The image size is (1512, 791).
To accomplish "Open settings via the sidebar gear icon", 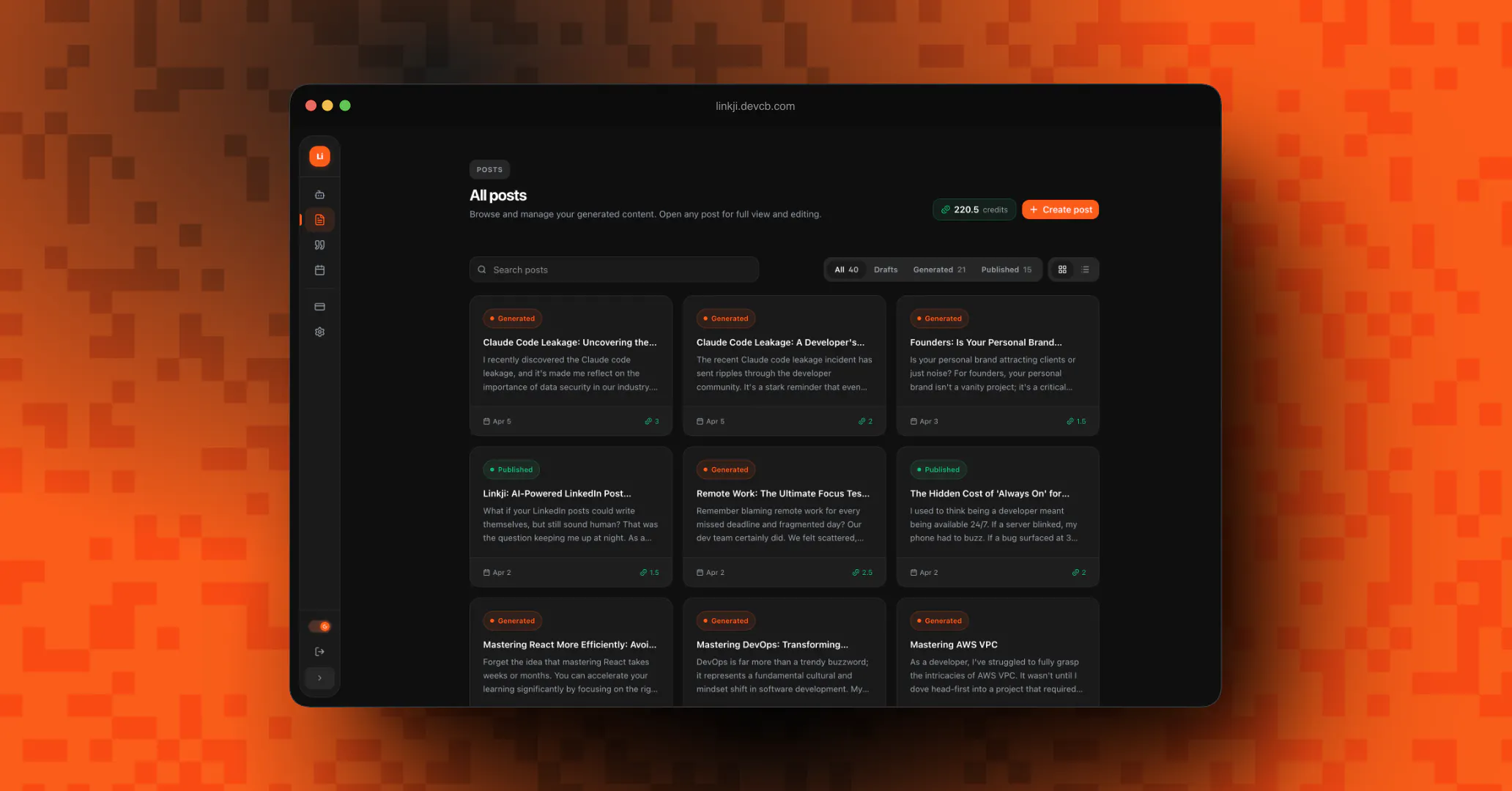I will [319, 332].
